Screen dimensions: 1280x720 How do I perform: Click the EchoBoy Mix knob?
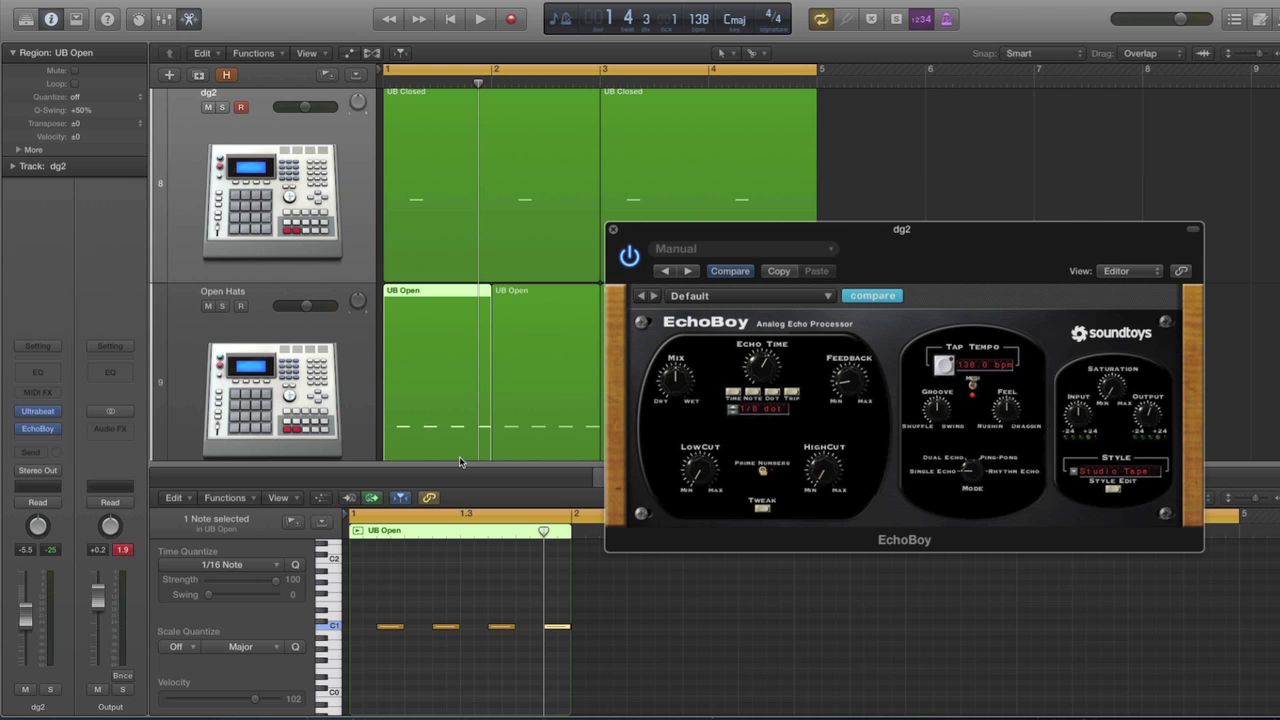point(676,380)
